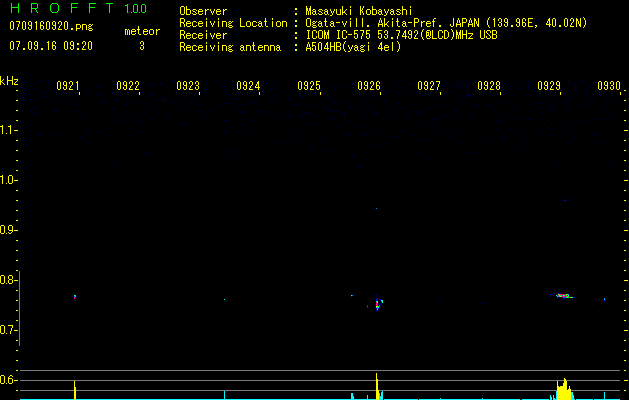Image resolution: width=629 pixels, height=400 pixels.
Task: Click the 0925 time axis marker
Action: [309, 86]
